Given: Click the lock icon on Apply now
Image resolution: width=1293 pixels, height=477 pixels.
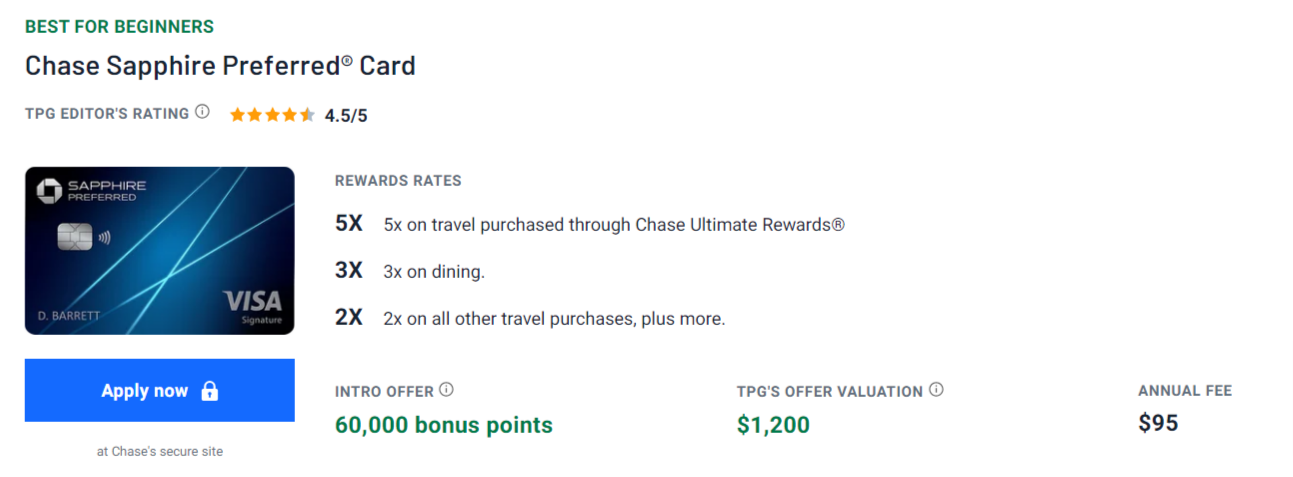Looking at the screenshot, I should pyautogui.click(x=209, y=391).
